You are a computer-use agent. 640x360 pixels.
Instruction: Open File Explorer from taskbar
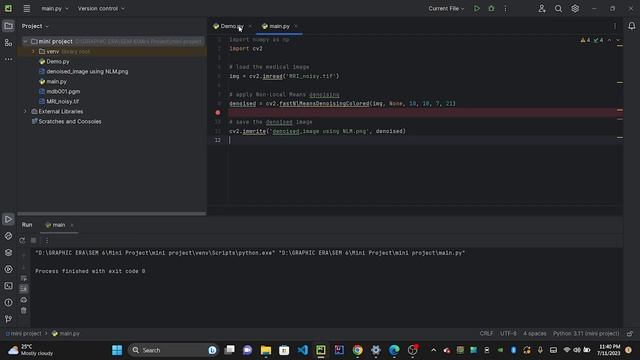tap(266, 350)
